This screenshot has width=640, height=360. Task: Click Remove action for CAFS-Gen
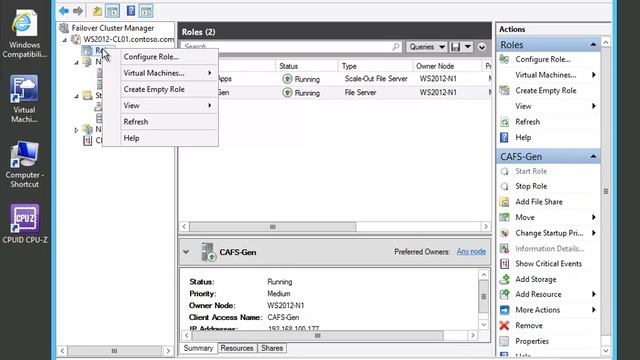pyautogui.click(x=529, y=326)
